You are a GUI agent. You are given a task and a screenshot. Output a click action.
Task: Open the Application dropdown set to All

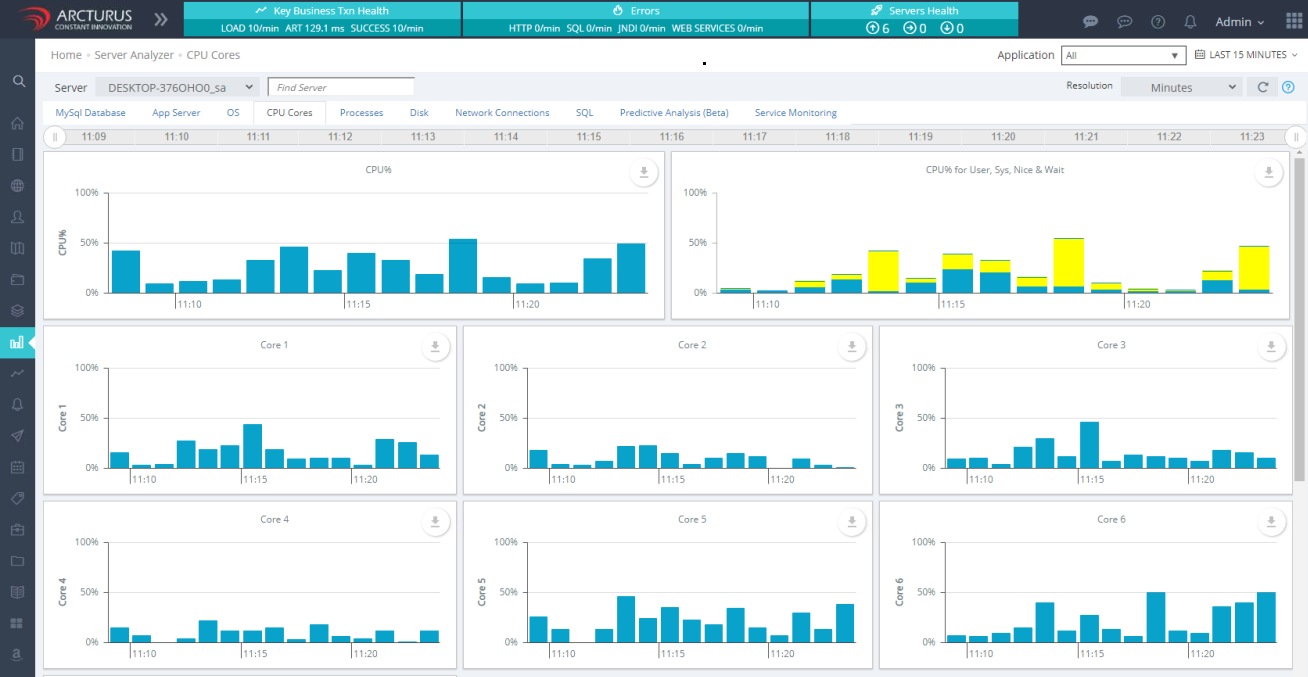point(1123,55)
